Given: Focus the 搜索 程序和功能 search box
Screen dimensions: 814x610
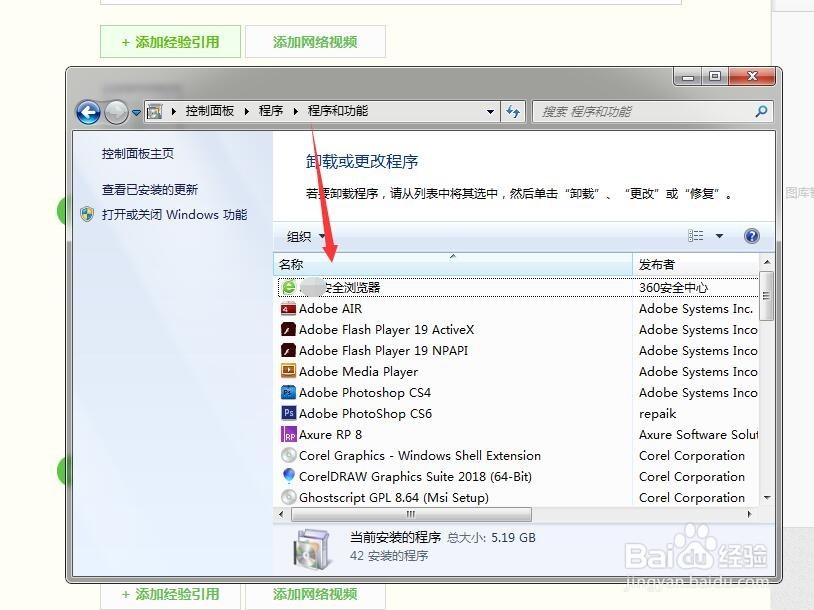Looking at the screenshot, I should point(642,112).
